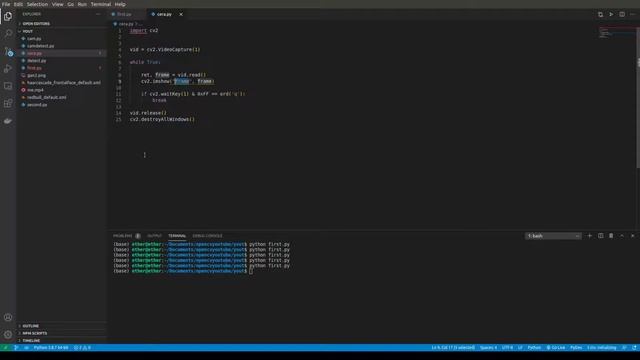Click the notifications bell in status bar

pyautogui.click(x=634, y=348)
